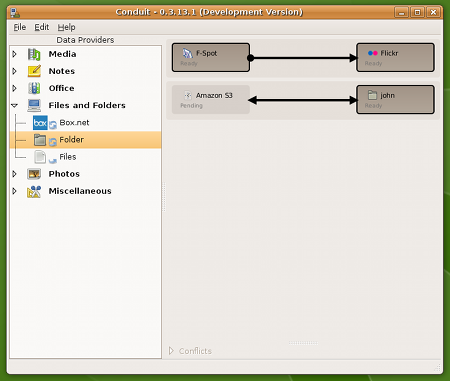Click the Files document icon
Screen dimensions: 450x381
(40, 157)
